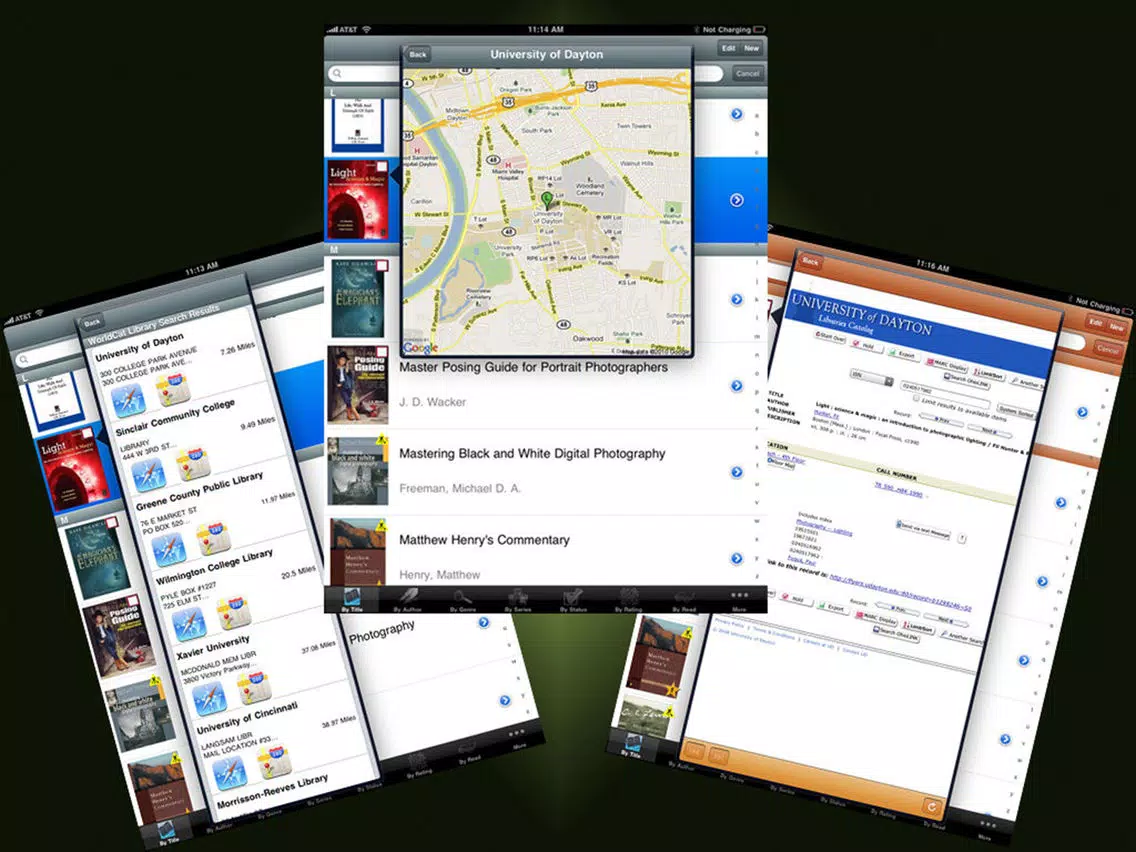Select By Genre tab in center screen
This screenshot has height=852, width=1136.
462,600
